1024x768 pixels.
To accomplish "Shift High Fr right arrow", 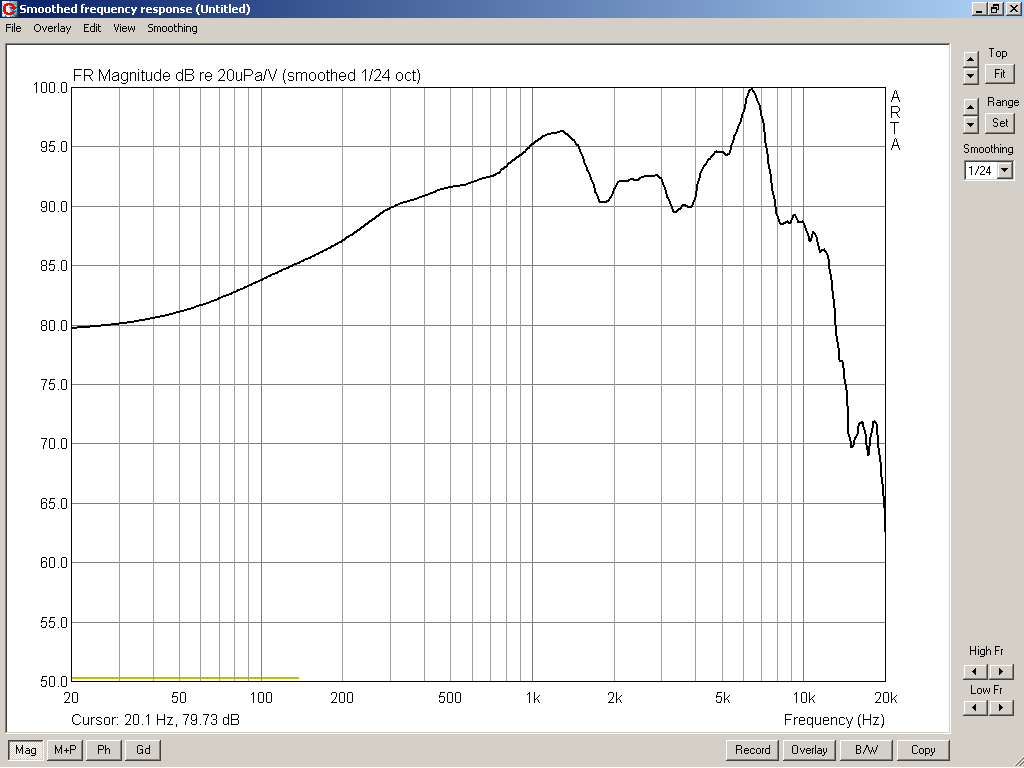I will click(x=1001, y=671).
